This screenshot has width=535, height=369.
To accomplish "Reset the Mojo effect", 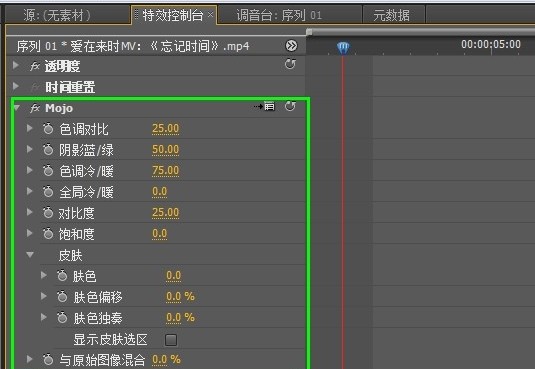I will (x=290, y=106).
